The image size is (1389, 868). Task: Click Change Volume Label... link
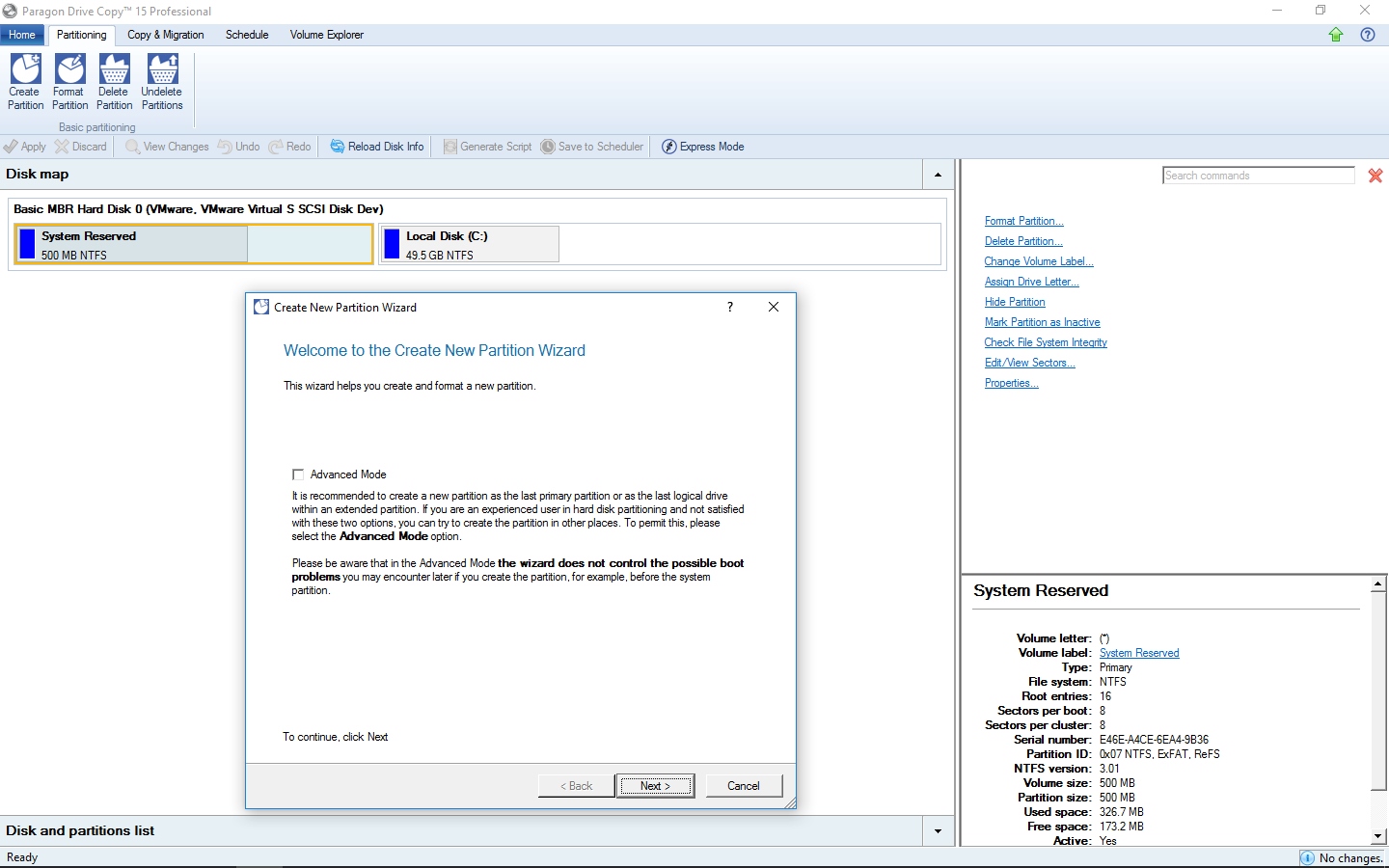pyautogui.click(x=1039, y=261)
